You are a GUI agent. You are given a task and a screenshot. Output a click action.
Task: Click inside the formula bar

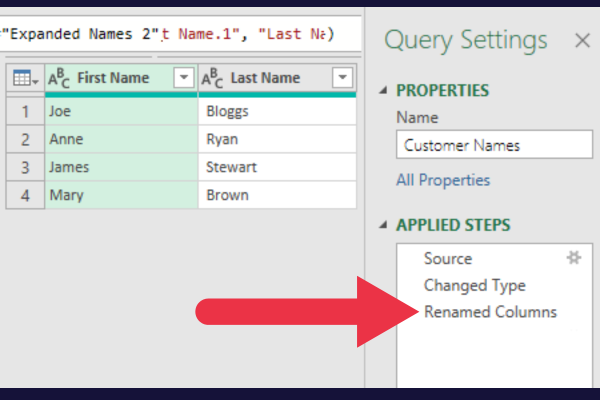[x=180, y=34]
